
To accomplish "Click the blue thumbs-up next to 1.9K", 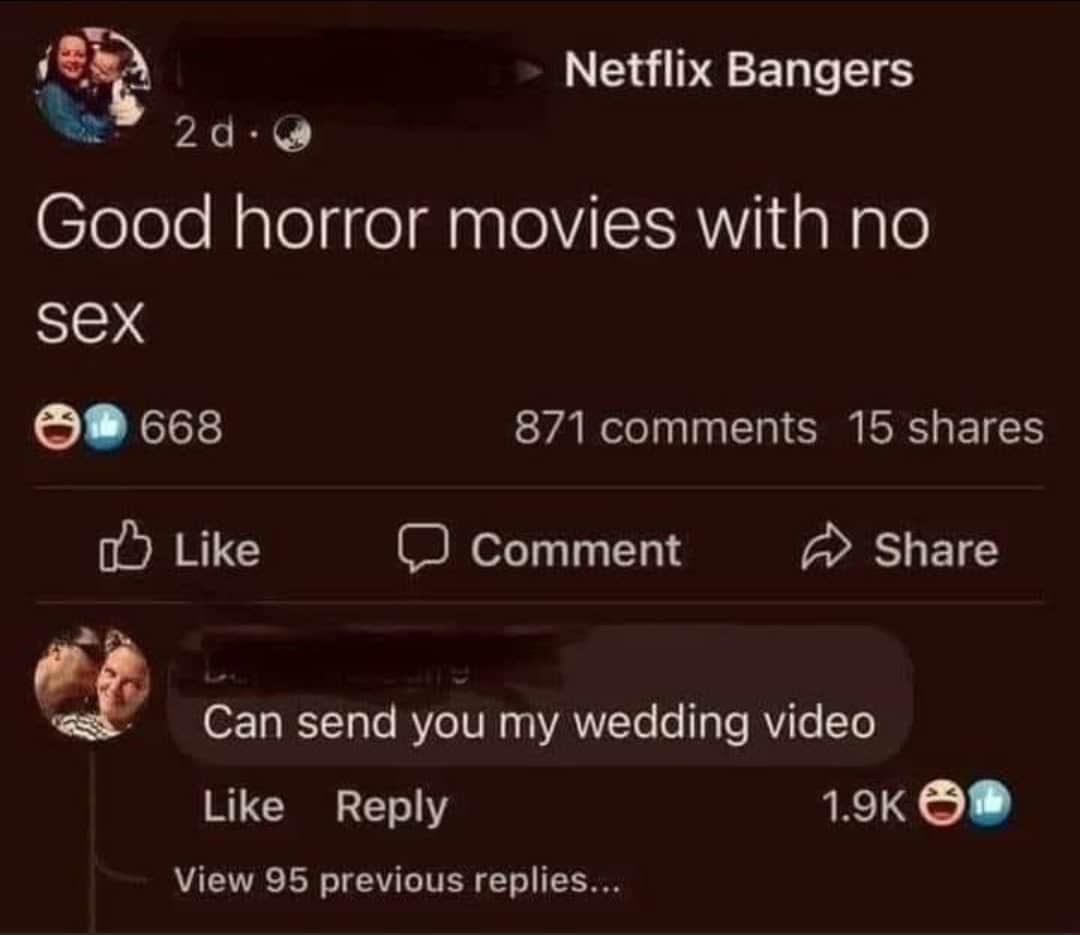I will [x=988, y=803].
